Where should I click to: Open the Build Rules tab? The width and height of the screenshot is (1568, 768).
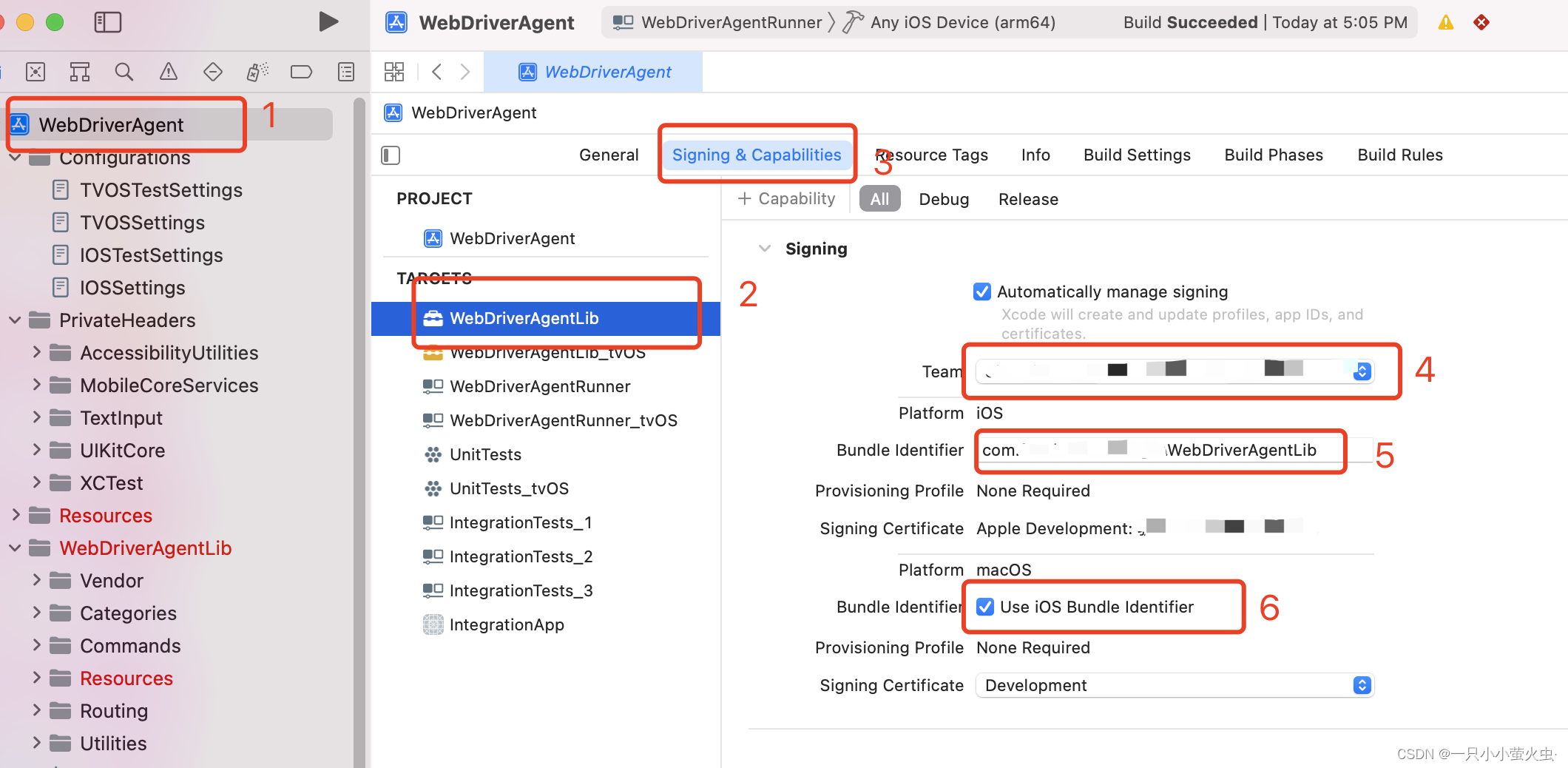click(1400, 155)
